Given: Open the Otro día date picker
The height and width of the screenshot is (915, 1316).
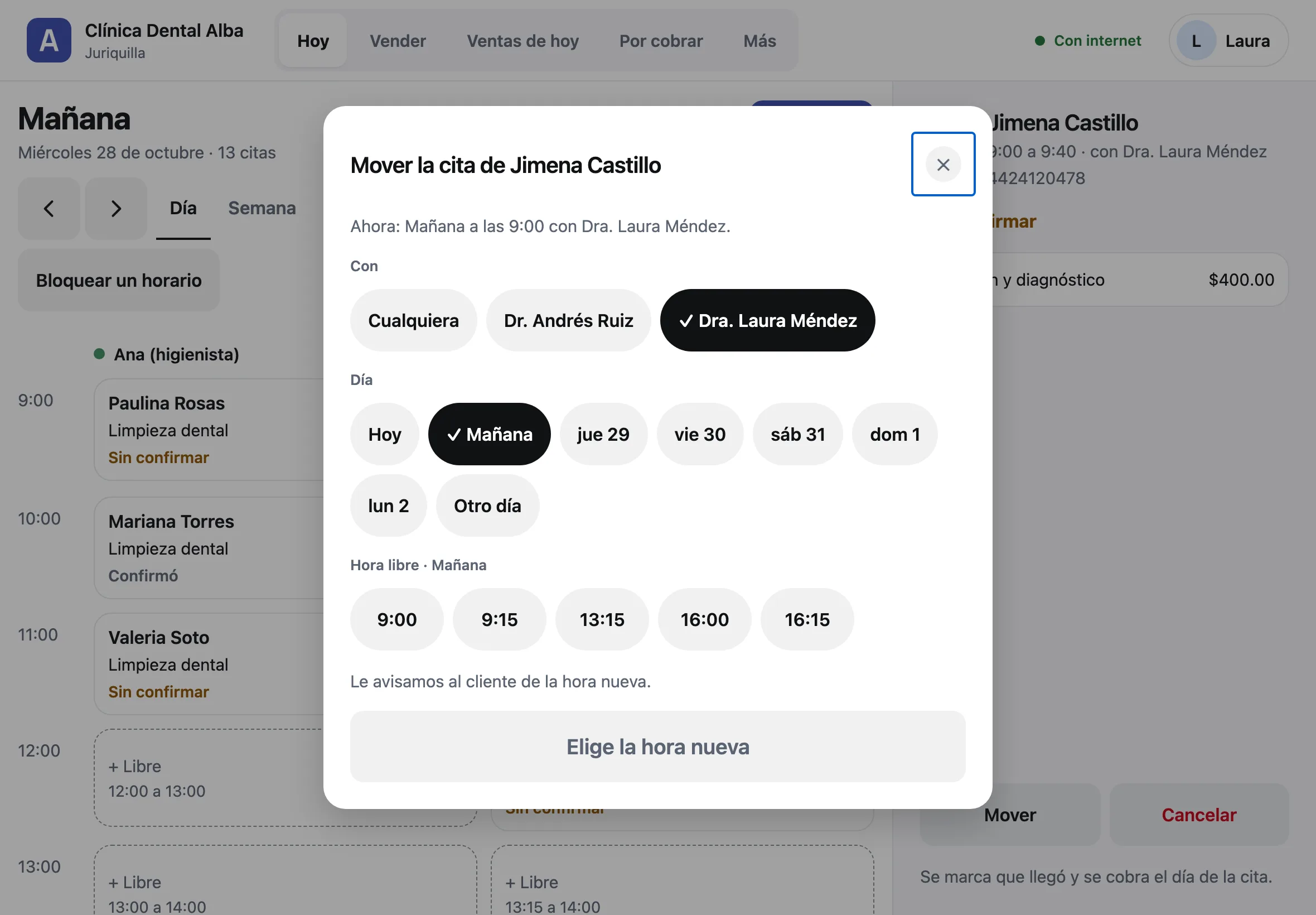Looking at the screenshot, I should point(487,505).
